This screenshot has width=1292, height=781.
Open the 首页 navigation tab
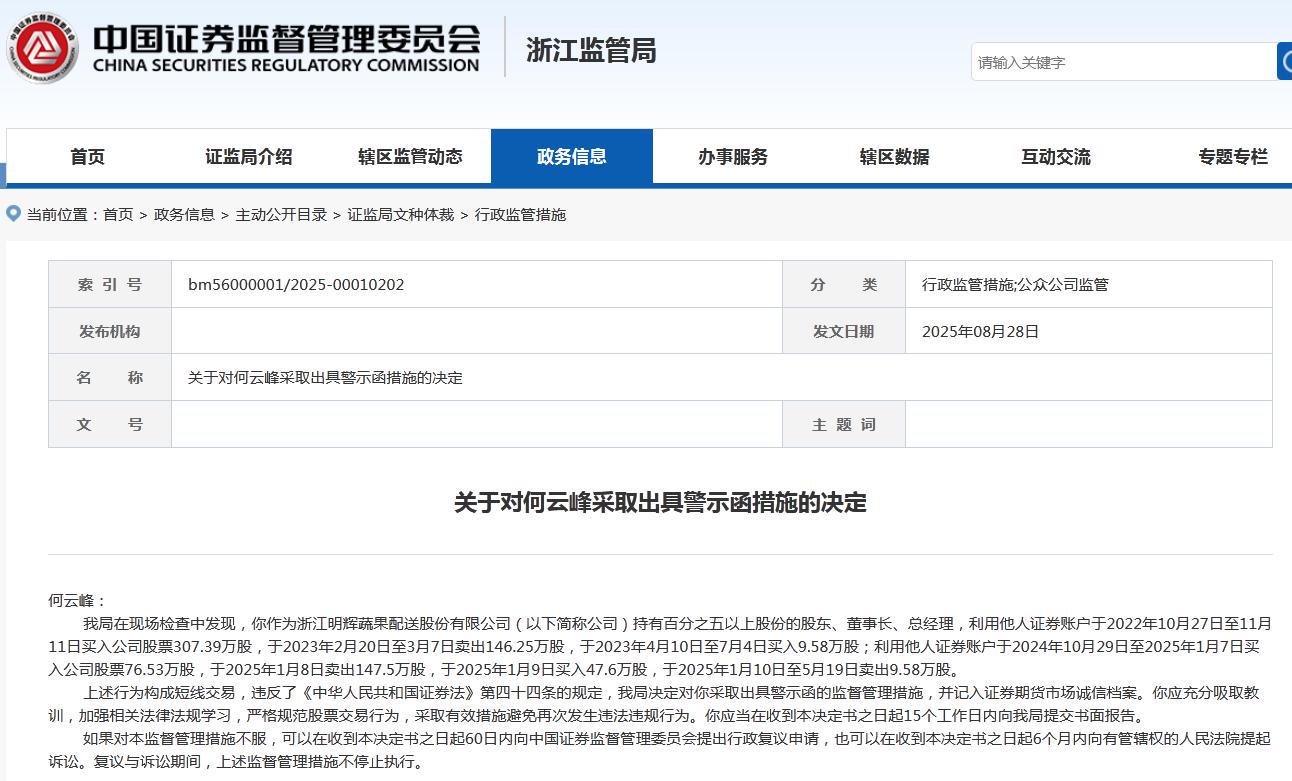[x=88, y=157]
